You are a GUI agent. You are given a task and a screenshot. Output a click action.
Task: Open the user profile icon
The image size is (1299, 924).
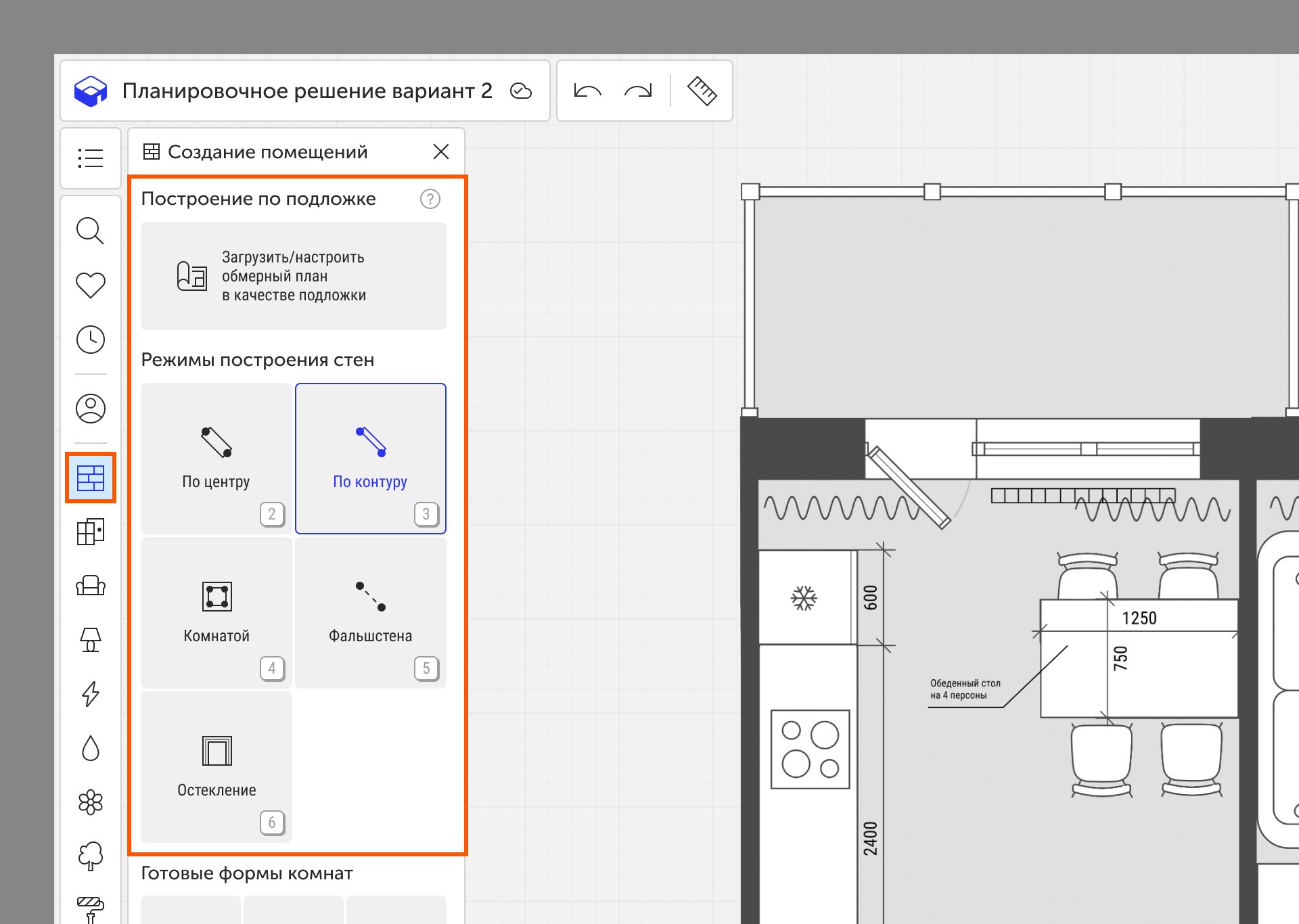[90, 409]
